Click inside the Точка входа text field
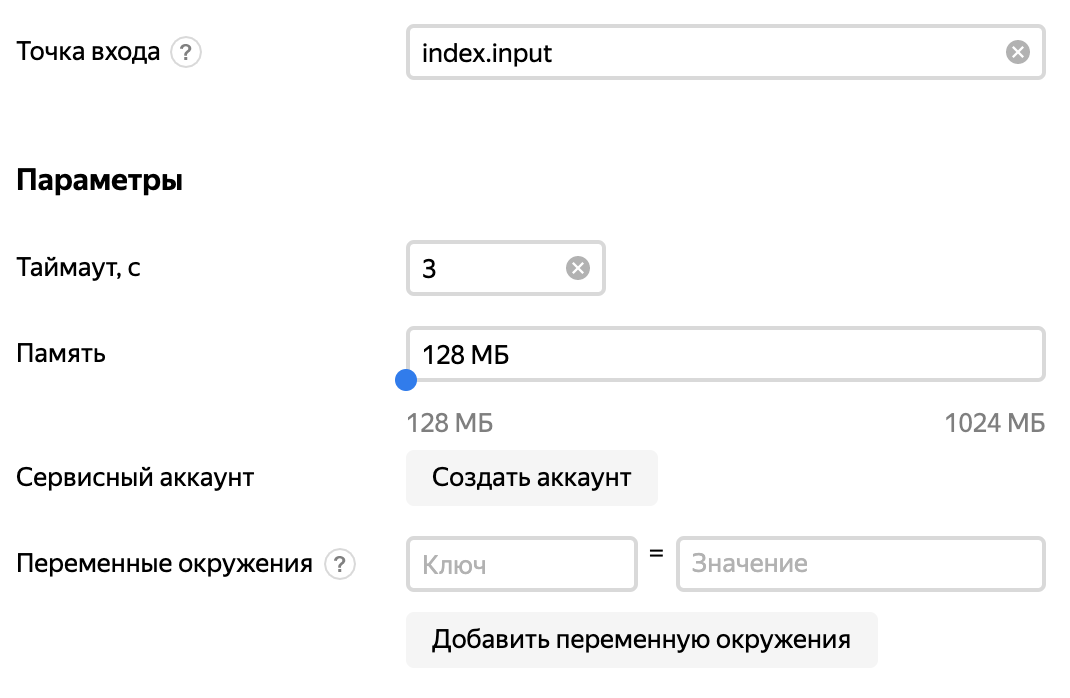 point(700,52)
